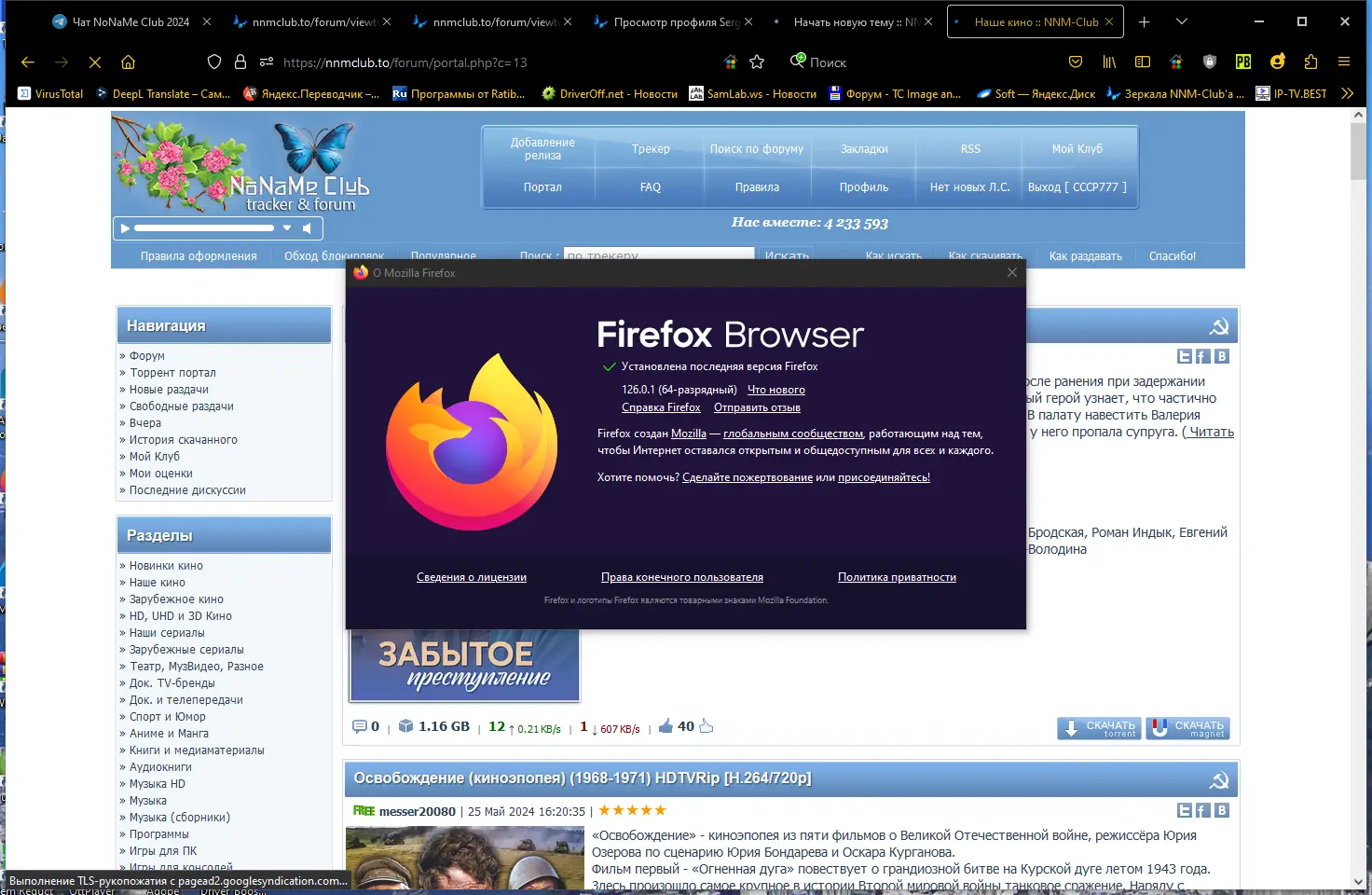Open the Справка Firefox link
Screen dimensions: 1372x895
[661, 407]
